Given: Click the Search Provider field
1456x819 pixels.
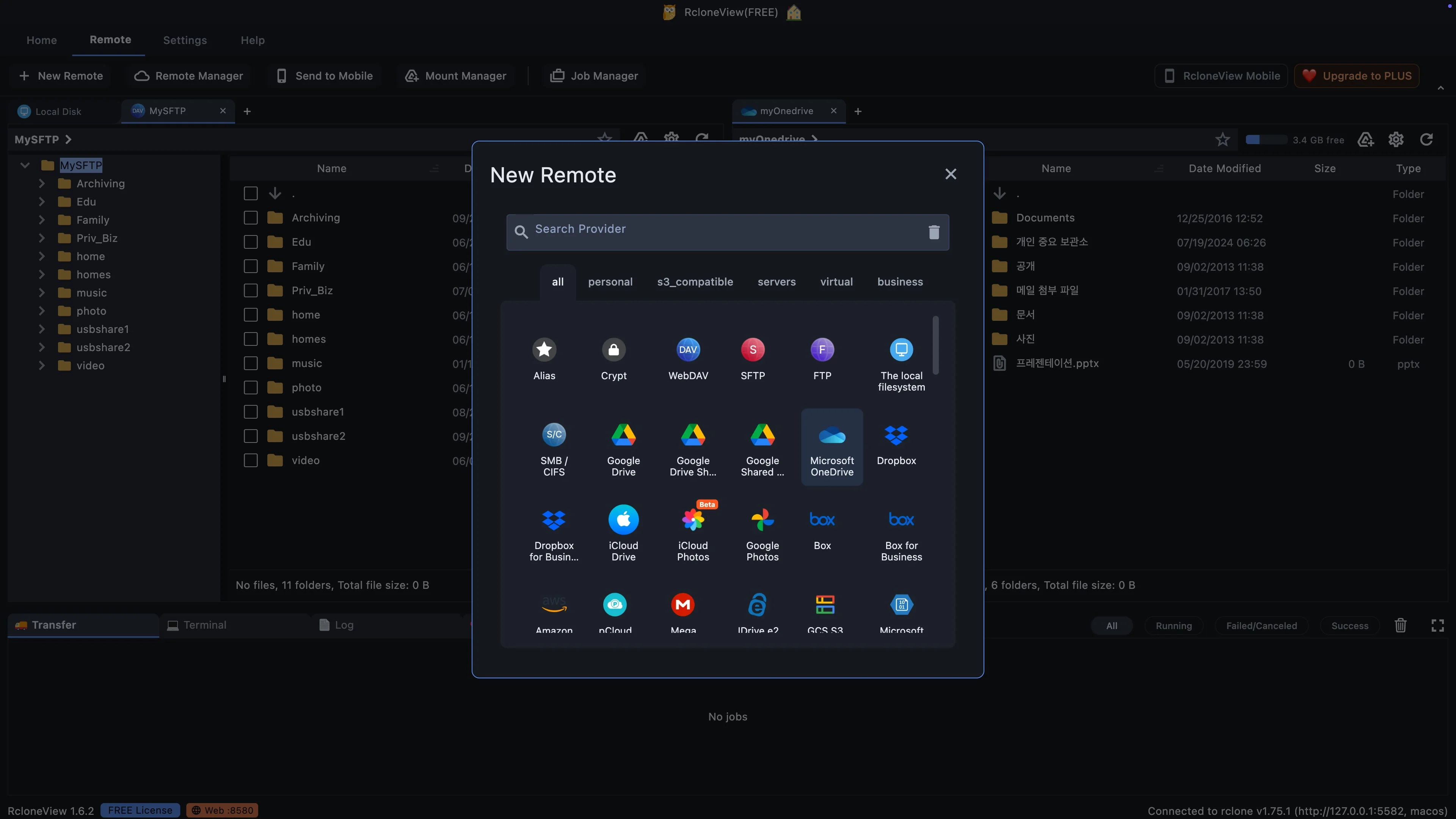Looking at the screenshot, I should [727, 232].
